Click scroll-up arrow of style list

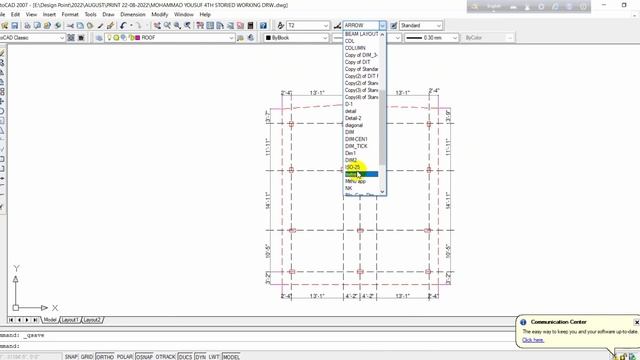(x=382, y=35)
